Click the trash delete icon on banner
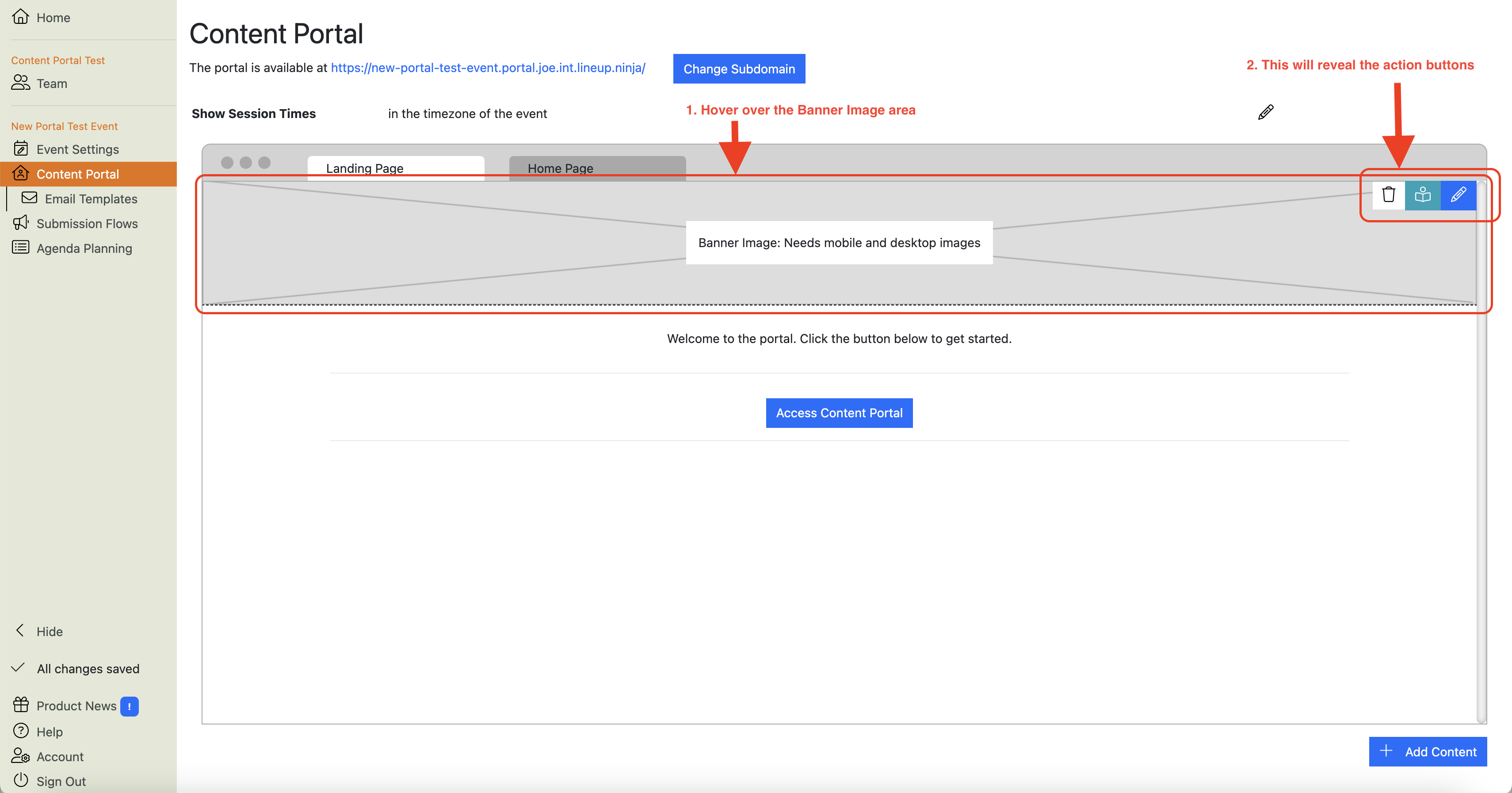1512x793 pixels. tap(1388, 195)
